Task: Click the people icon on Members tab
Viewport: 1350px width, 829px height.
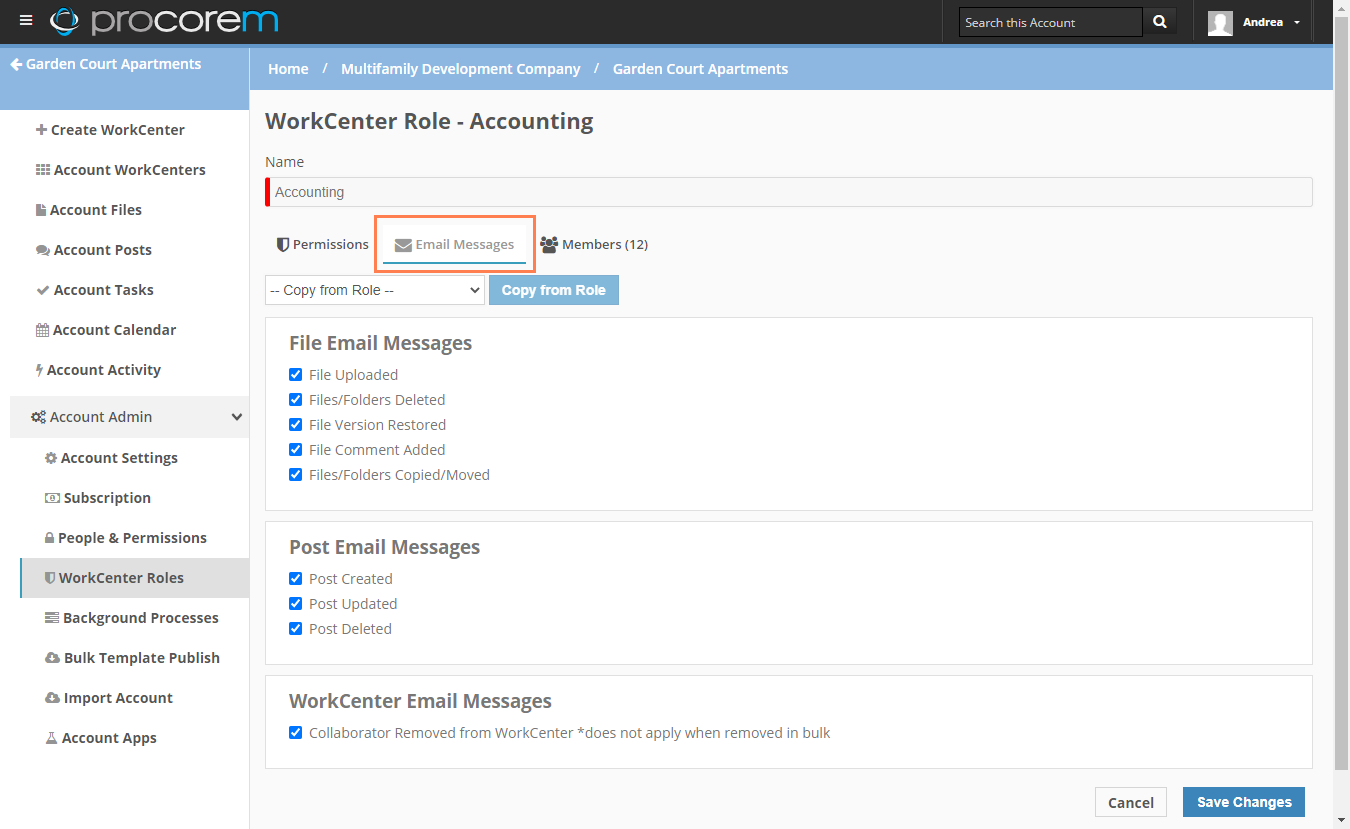Action: click(549, 244)
